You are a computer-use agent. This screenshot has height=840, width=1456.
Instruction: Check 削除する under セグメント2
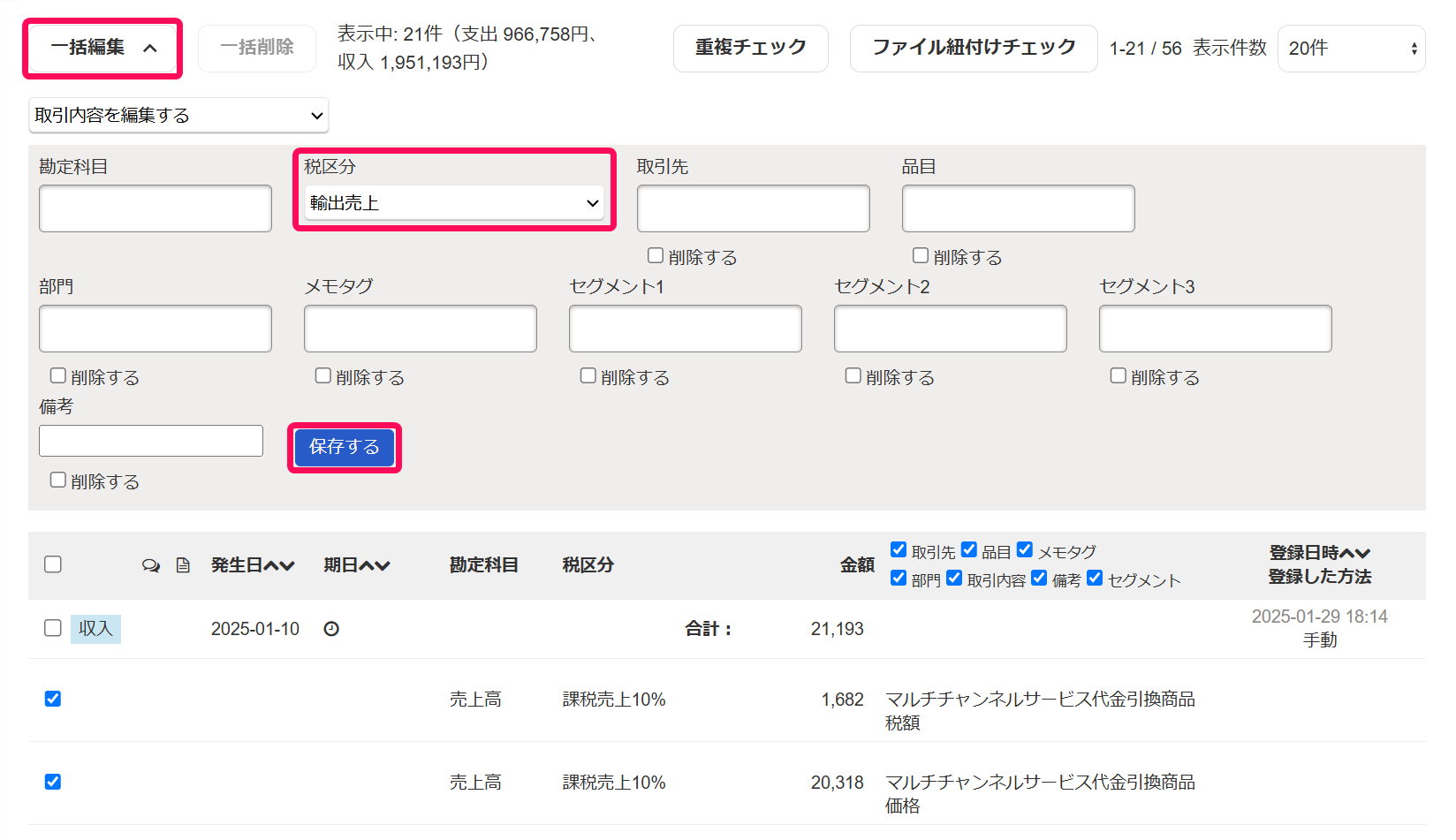[853, 375]
